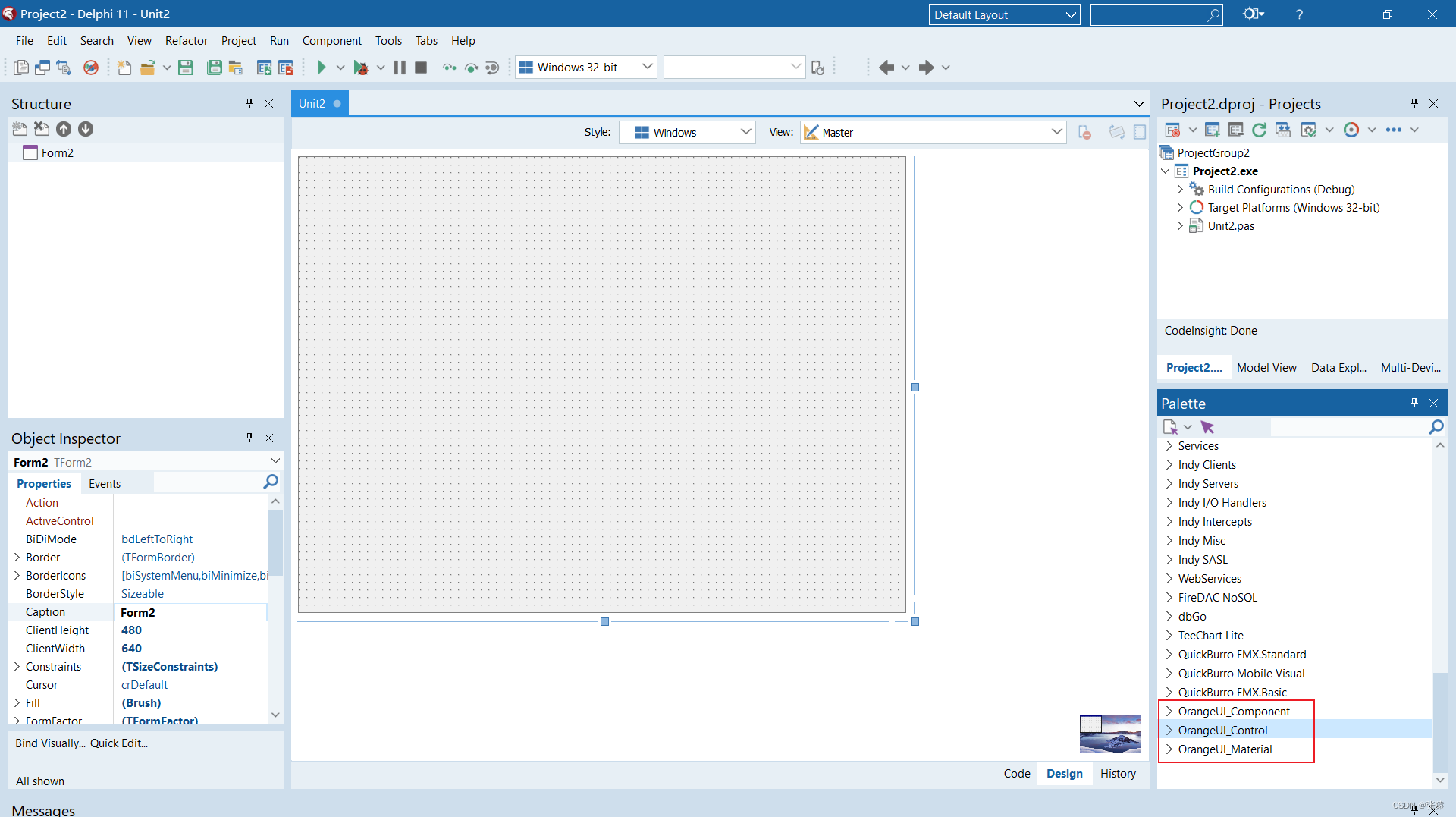Switch to the Events page in Object Inspector
Image resolution: width=1456 pixels, height=817 pixels.
click(x=105, y=483)
